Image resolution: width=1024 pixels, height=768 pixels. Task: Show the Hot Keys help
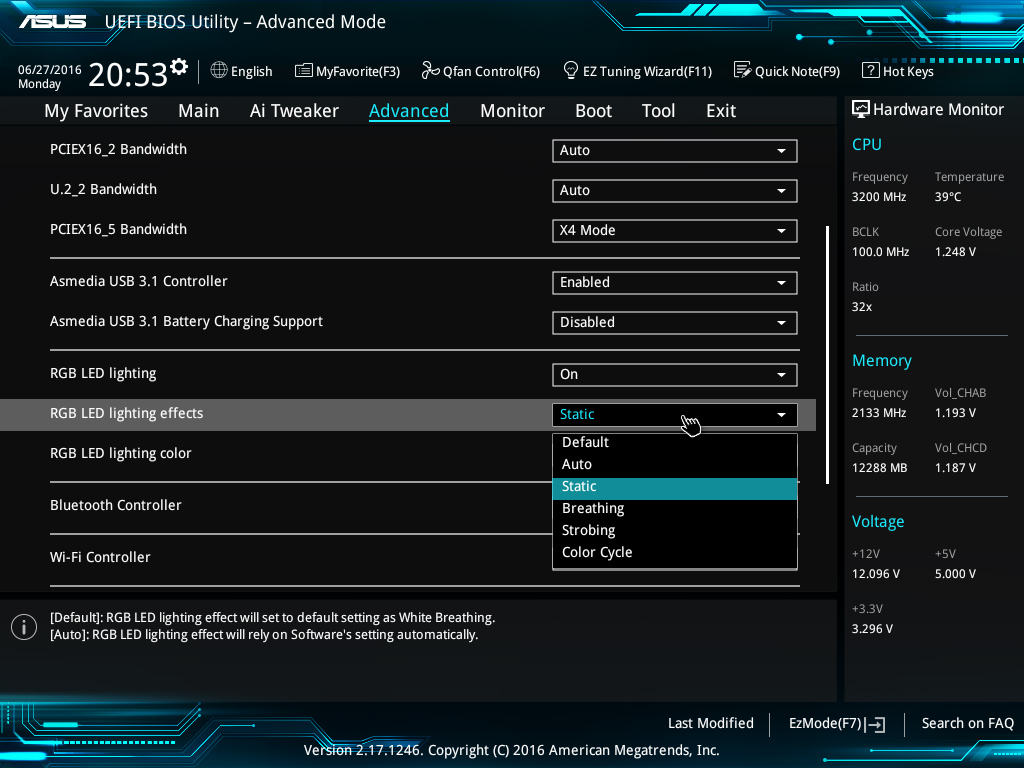coord(898,71)
